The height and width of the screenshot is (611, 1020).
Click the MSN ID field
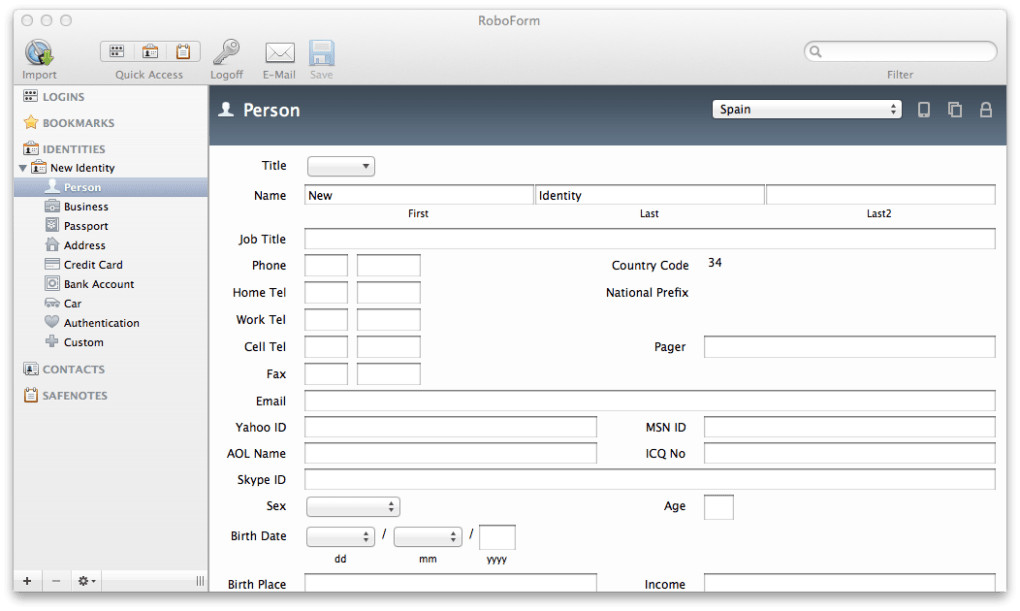[850, 427]
